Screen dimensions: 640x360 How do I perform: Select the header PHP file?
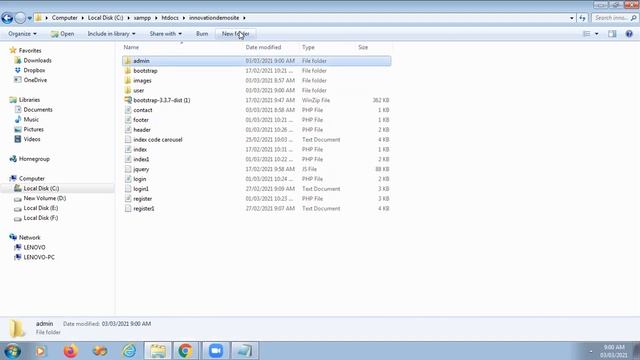(256, 130)
